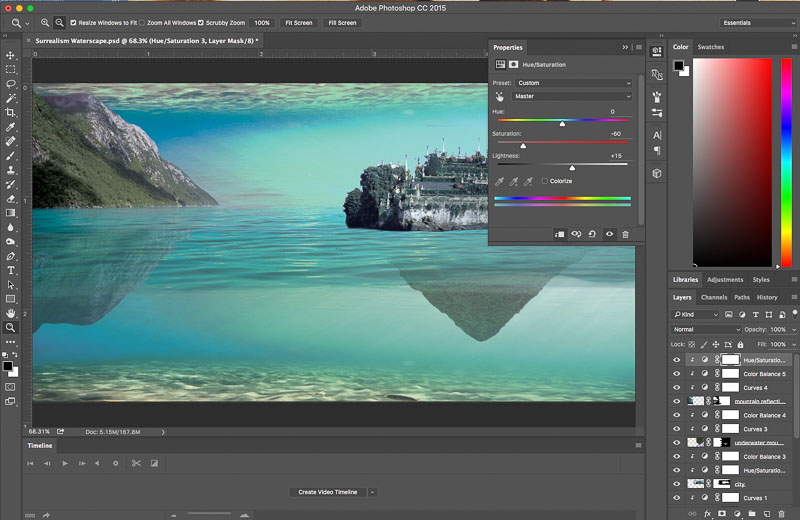Collapse Properties panel double-arrow
The image size is (800, 520).
coord(625,47)
